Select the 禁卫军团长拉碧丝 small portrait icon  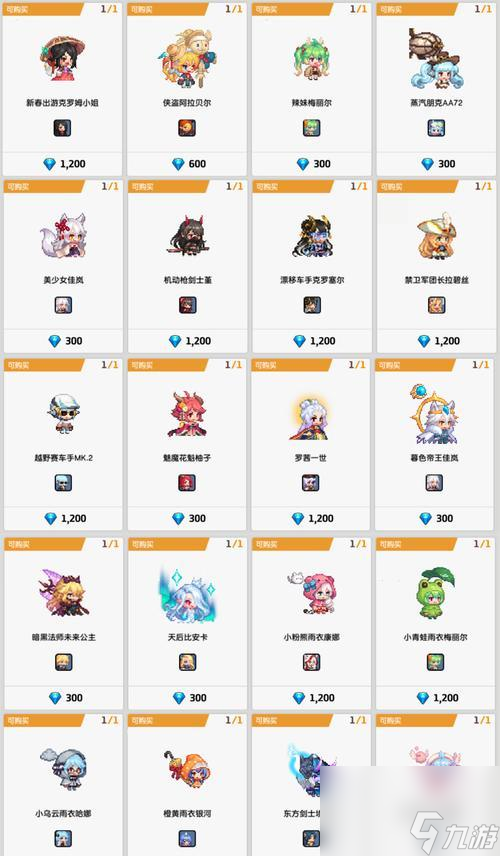pyautogui.click(x=436, y=305)
